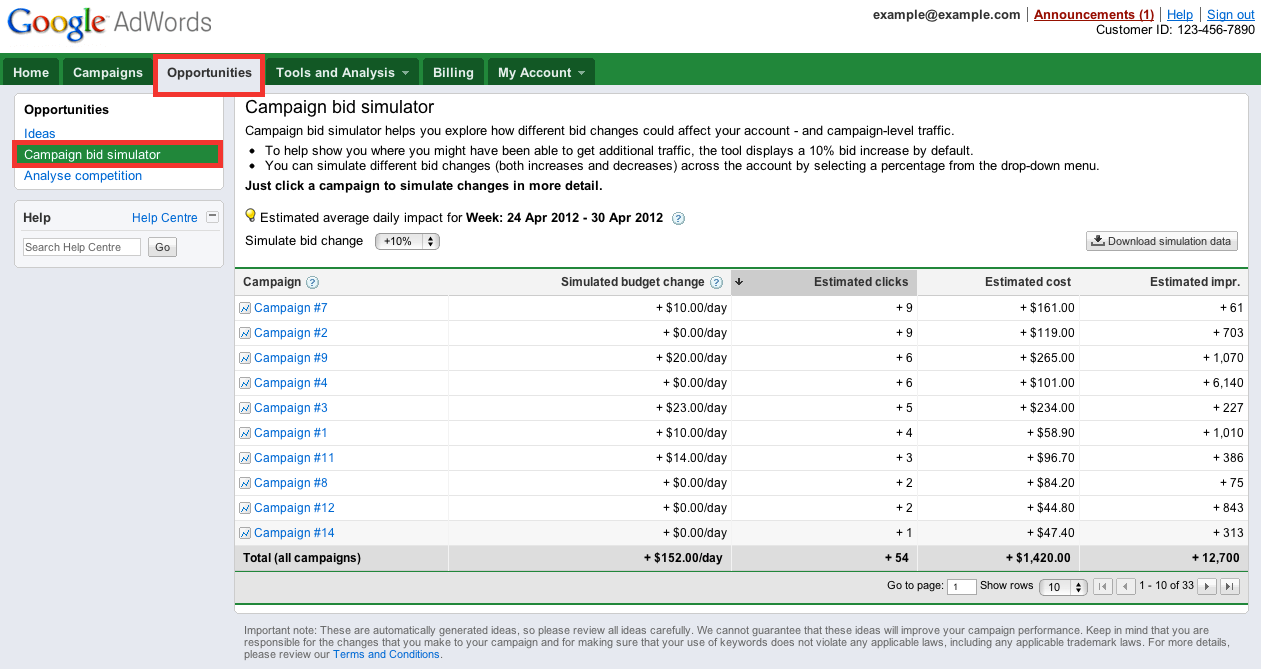Switch to the Campaigns tab

[108, 73]
